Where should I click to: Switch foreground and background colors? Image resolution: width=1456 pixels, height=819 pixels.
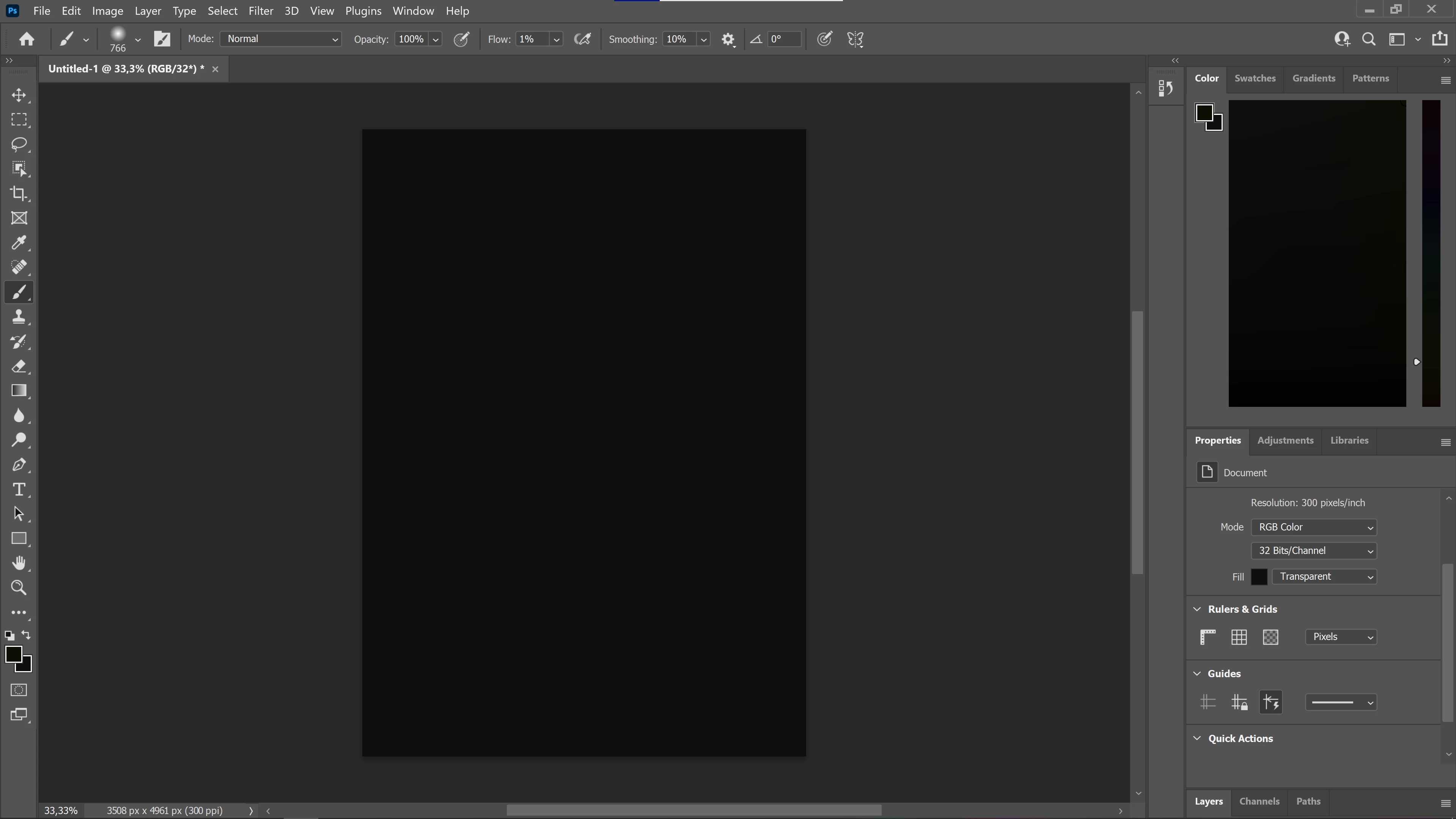(26, 635)
